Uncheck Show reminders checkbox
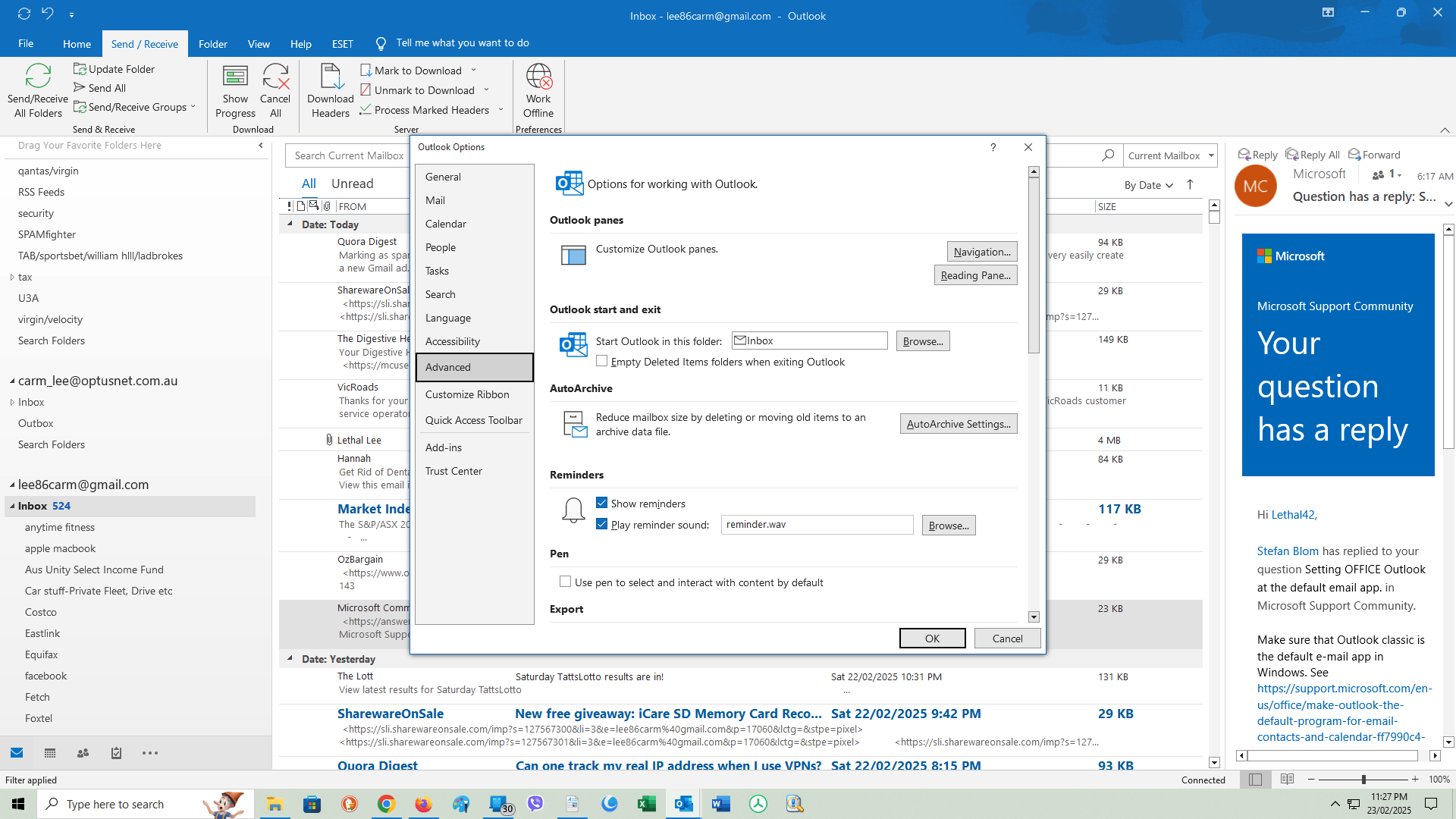 pyautogui.click(x=602, y=503)
